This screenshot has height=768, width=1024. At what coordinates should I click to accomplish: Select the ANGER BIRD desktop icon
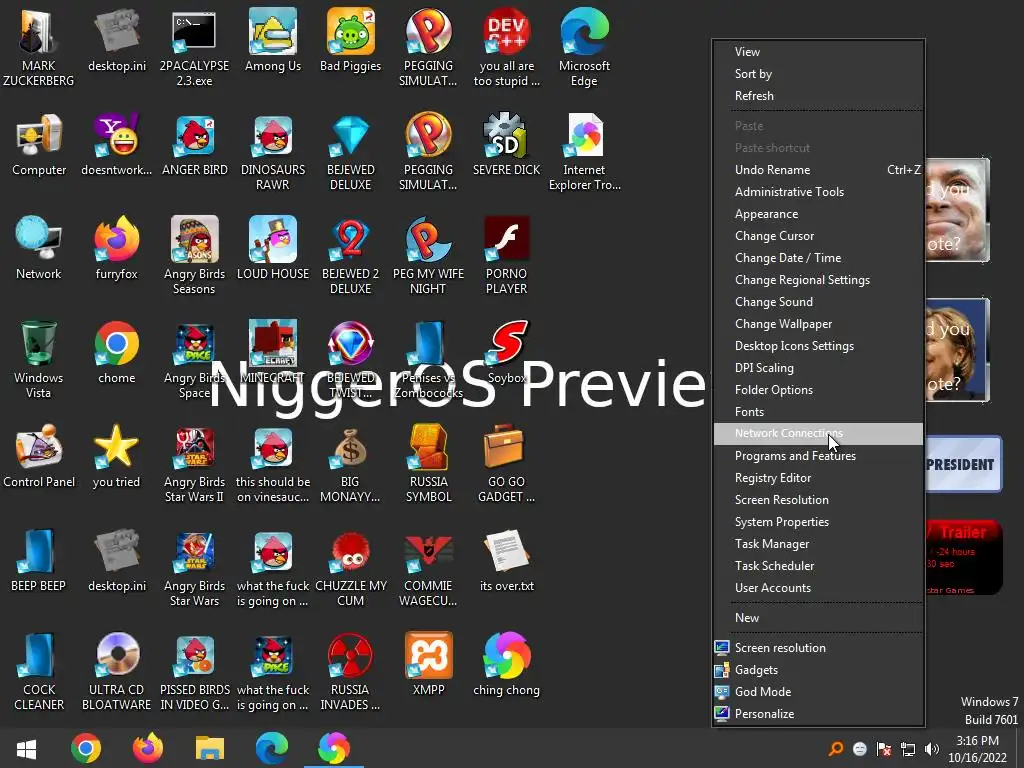[x=194, y=145]
